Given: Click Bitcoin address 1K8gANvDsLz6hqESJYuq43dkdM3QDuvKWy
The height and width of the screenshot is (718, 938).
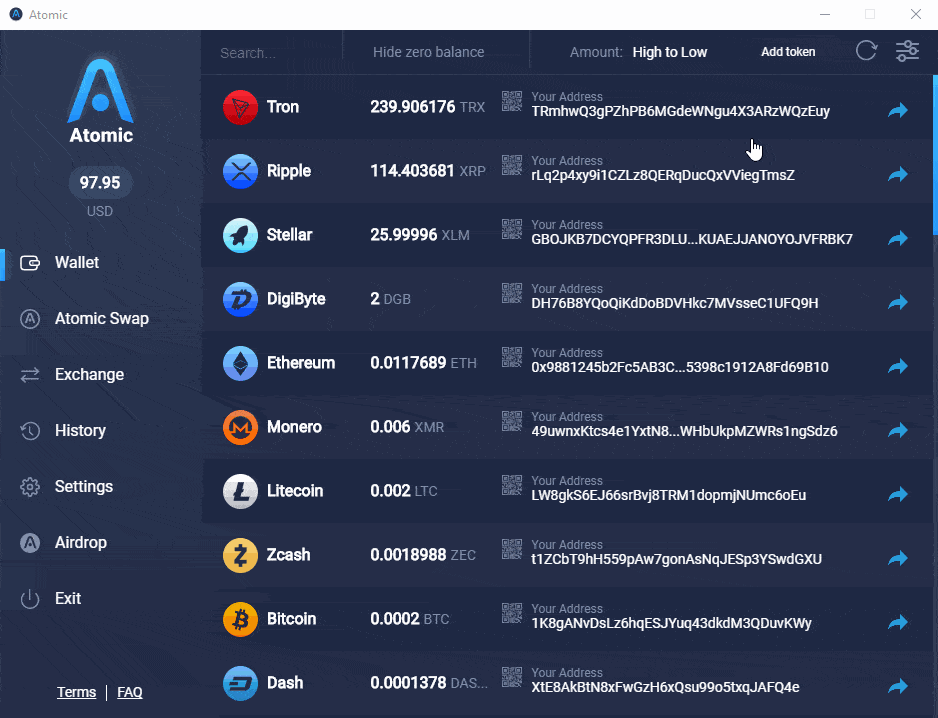Looking at the screenshot, I should click(671, 623).
